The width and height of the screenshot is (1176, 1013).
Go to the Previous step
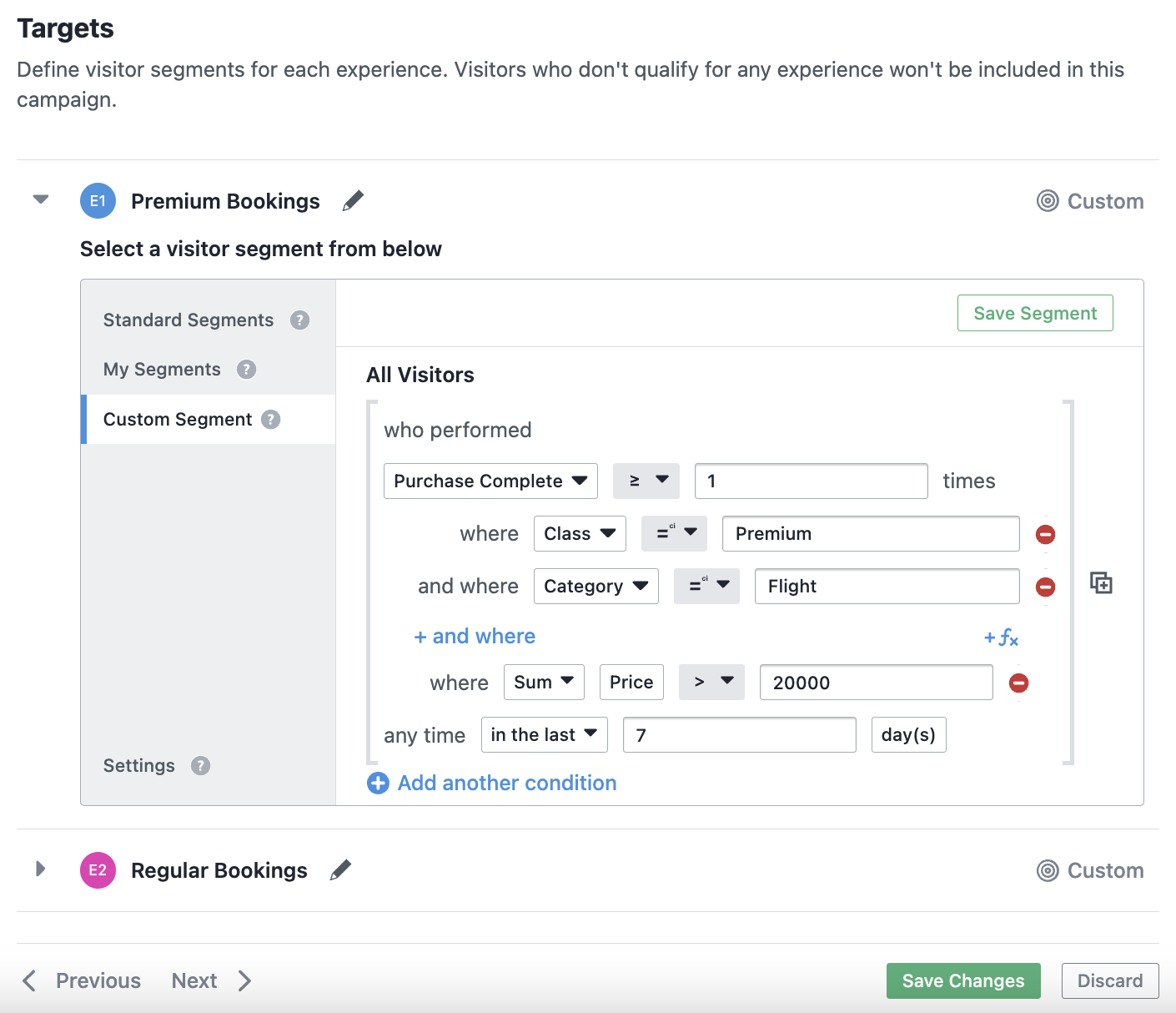98,980
